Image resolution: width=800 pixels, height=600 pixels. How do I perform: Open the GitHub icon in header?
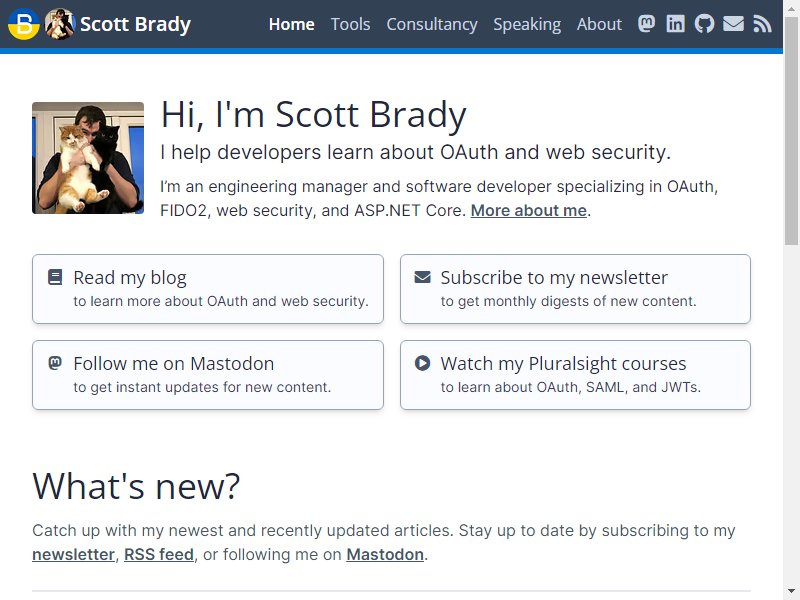pyautogui.click(x=705, y=23)
